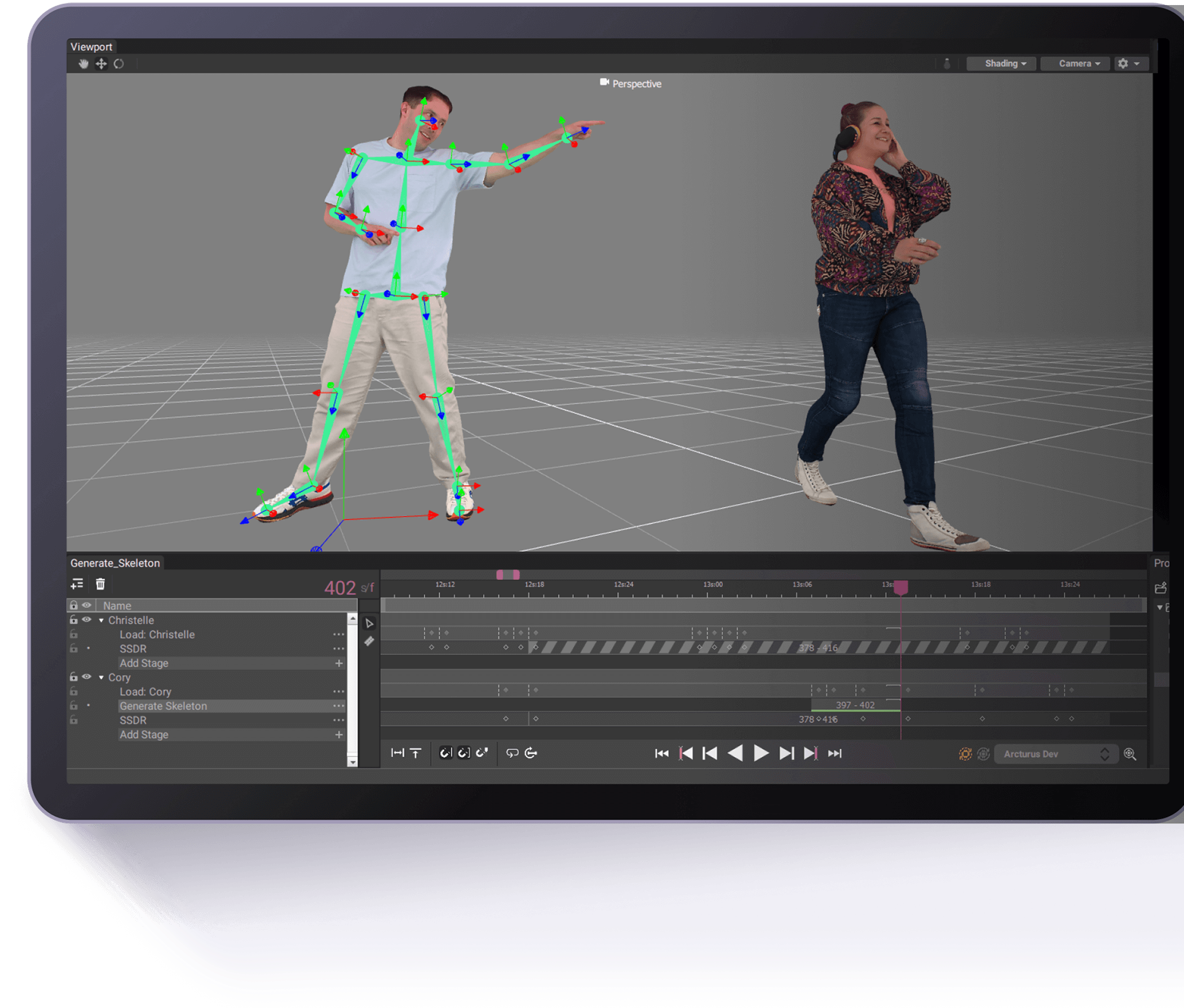The image size is (1184, 1008).
Task: Toggle lock on Load: Christelle stage
Action: [x=74, y=634]
